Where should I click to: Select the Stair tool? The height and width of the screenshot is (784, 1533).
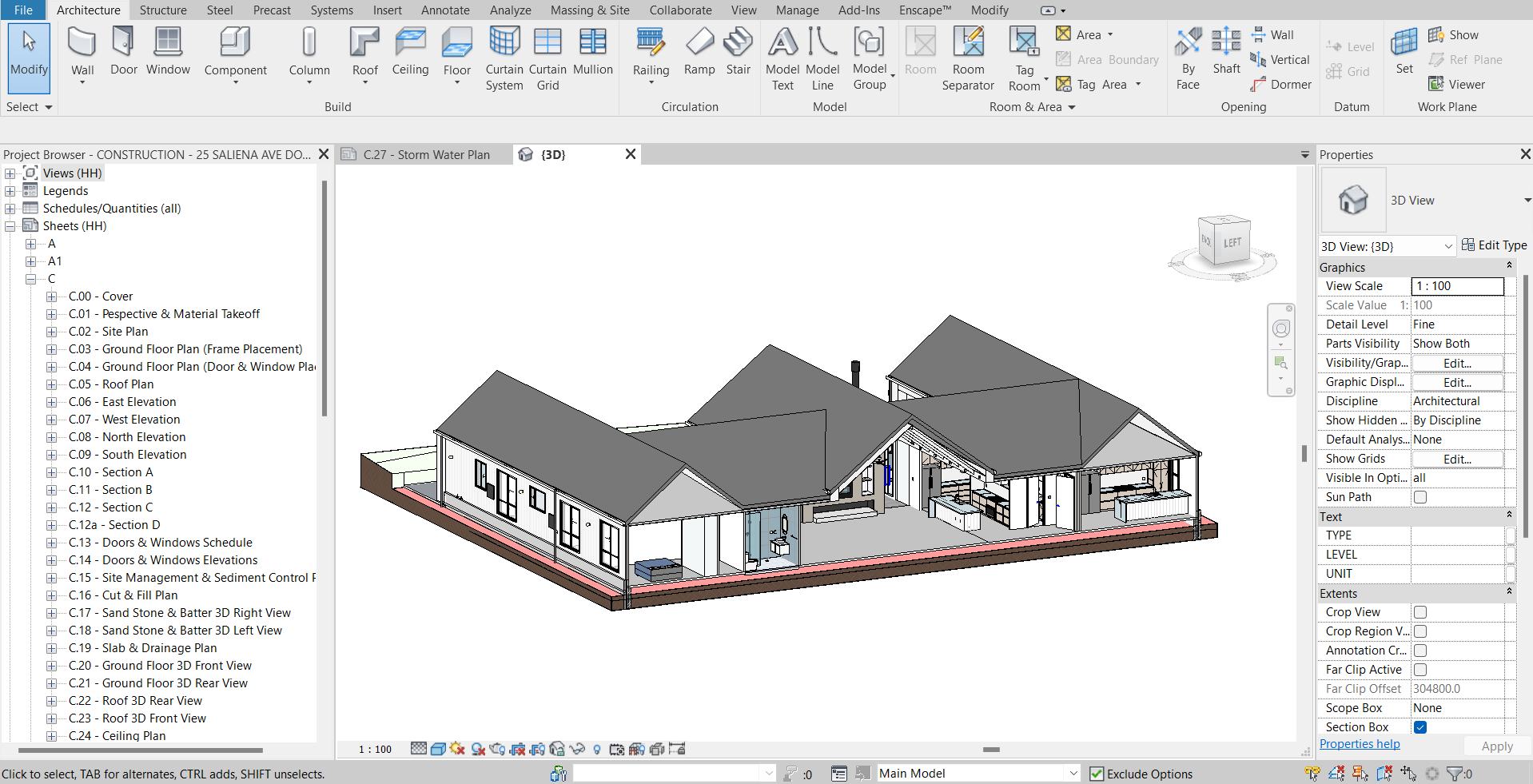click(x=738, y=51)
